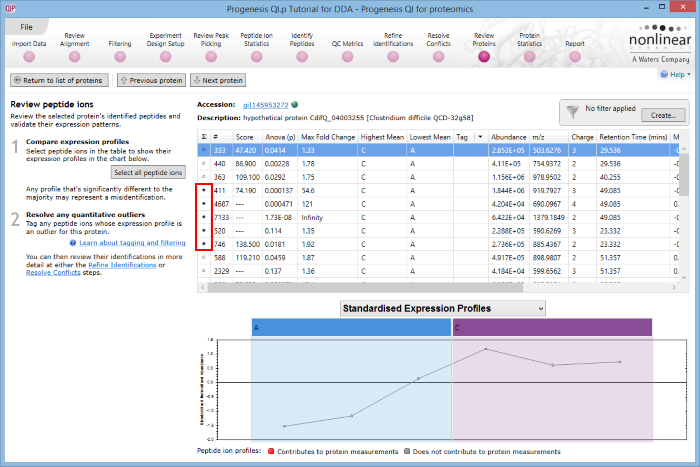Go to the Report step

(x=575, y=57)
